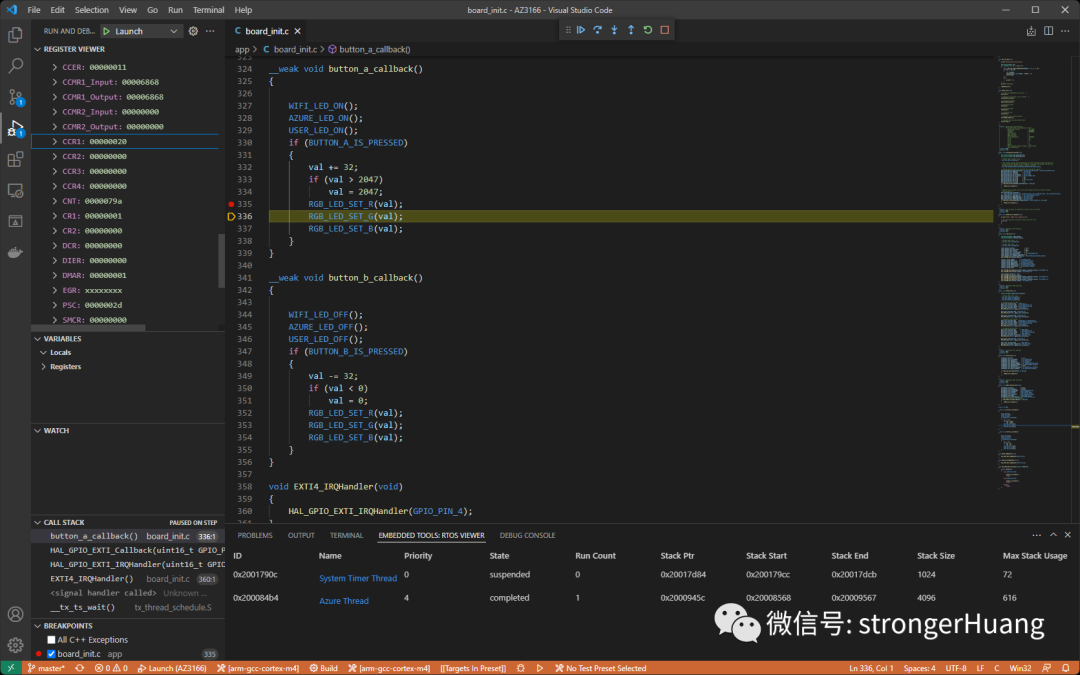Image resolution: width=1080 pixels, height=675 pixels.
Task: Click the System Timer Thread link
Action: (357, 579)
